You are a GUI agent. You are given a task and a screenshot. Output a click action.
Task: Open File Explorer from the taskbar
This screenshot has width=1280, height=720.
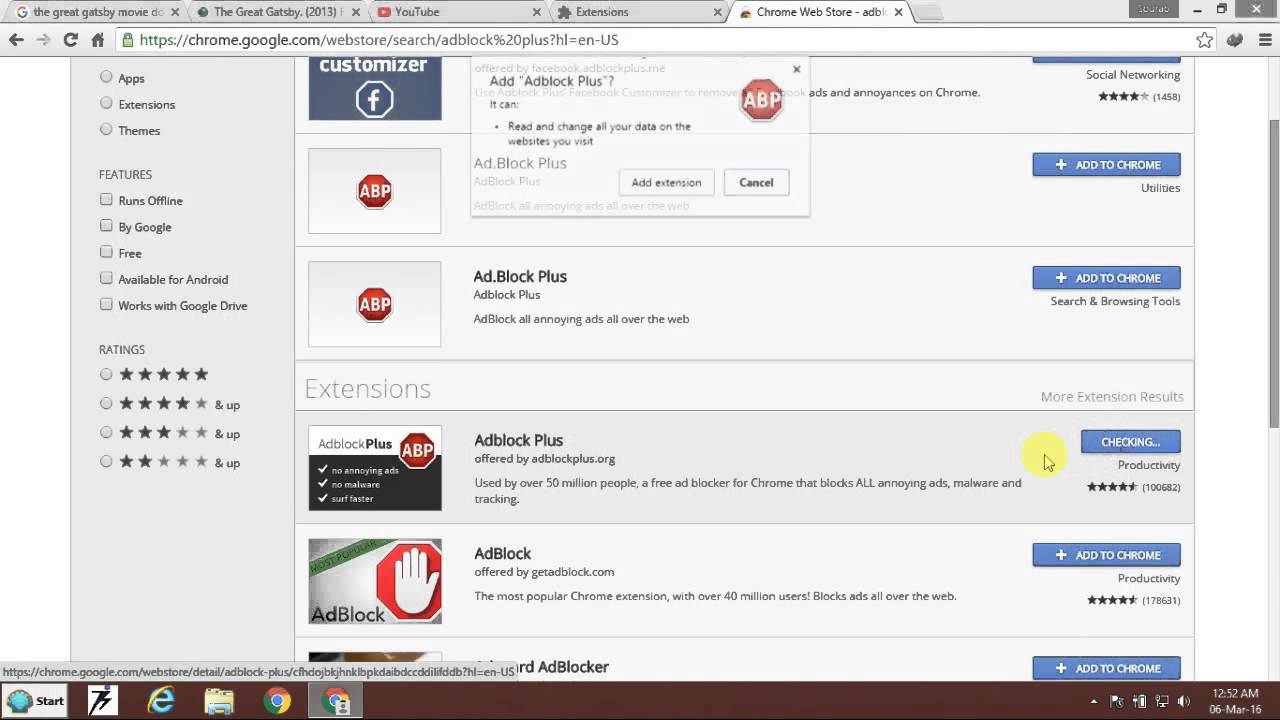tap(219, 701)
